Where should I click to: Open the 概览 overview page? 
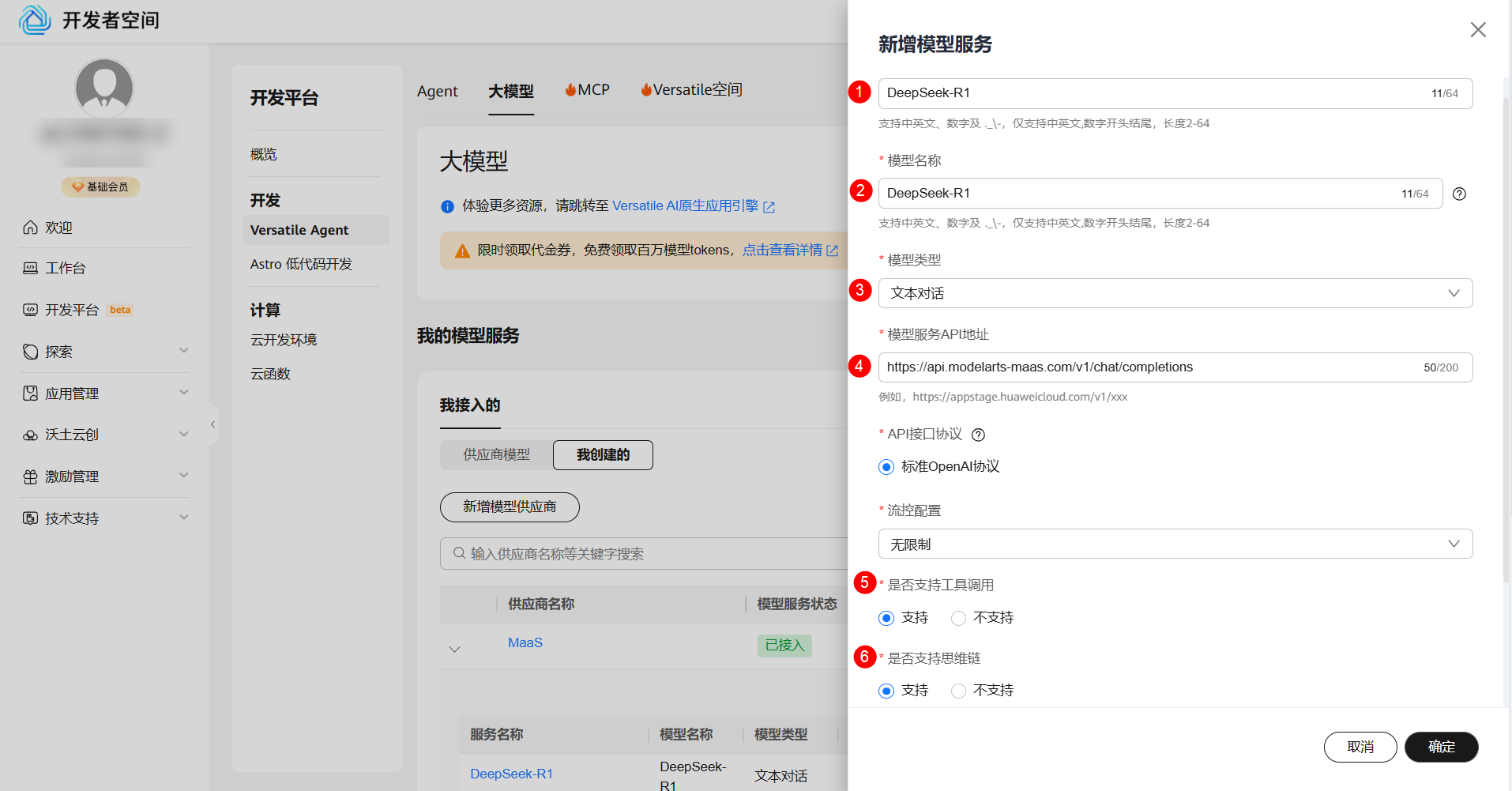click(x=264, y=154)
